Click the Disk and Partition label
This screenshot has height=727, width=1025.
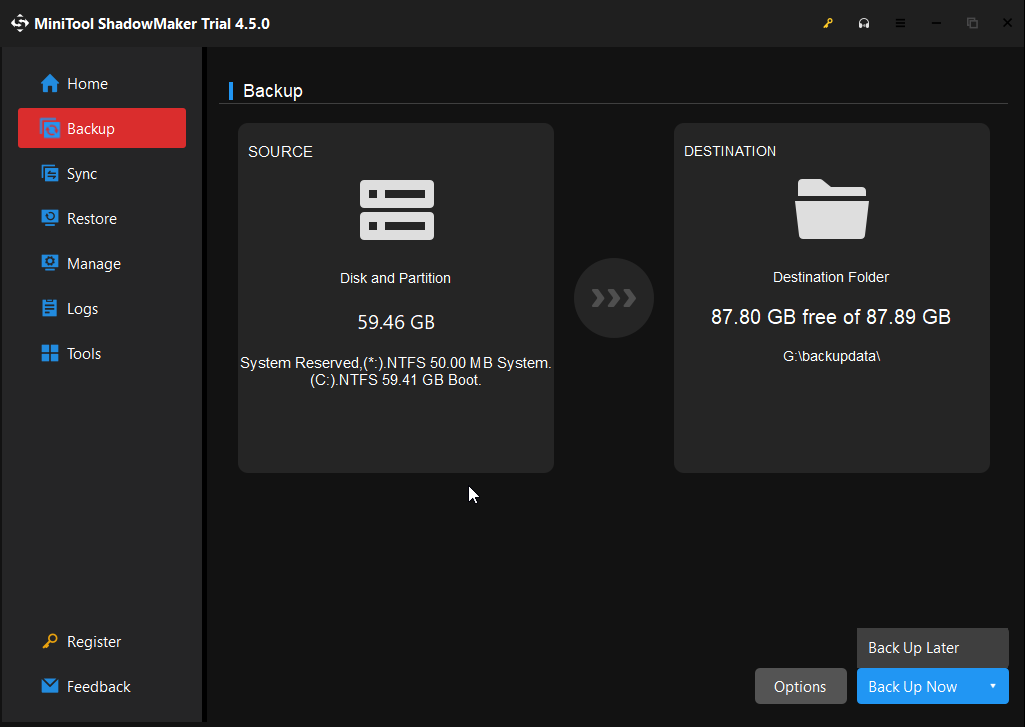395,278
